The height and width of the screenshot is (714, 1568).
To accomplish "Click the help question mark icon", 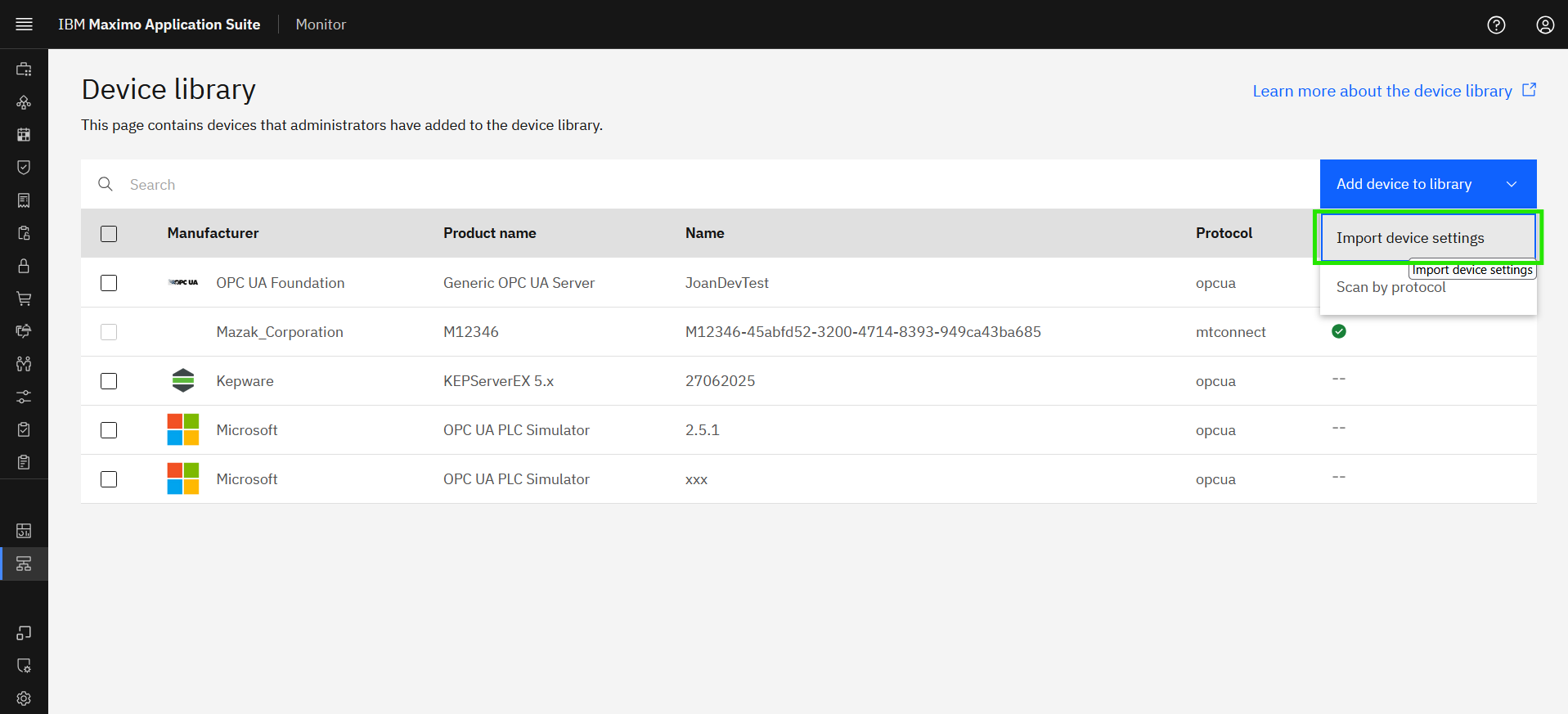I will (1496, 25).
